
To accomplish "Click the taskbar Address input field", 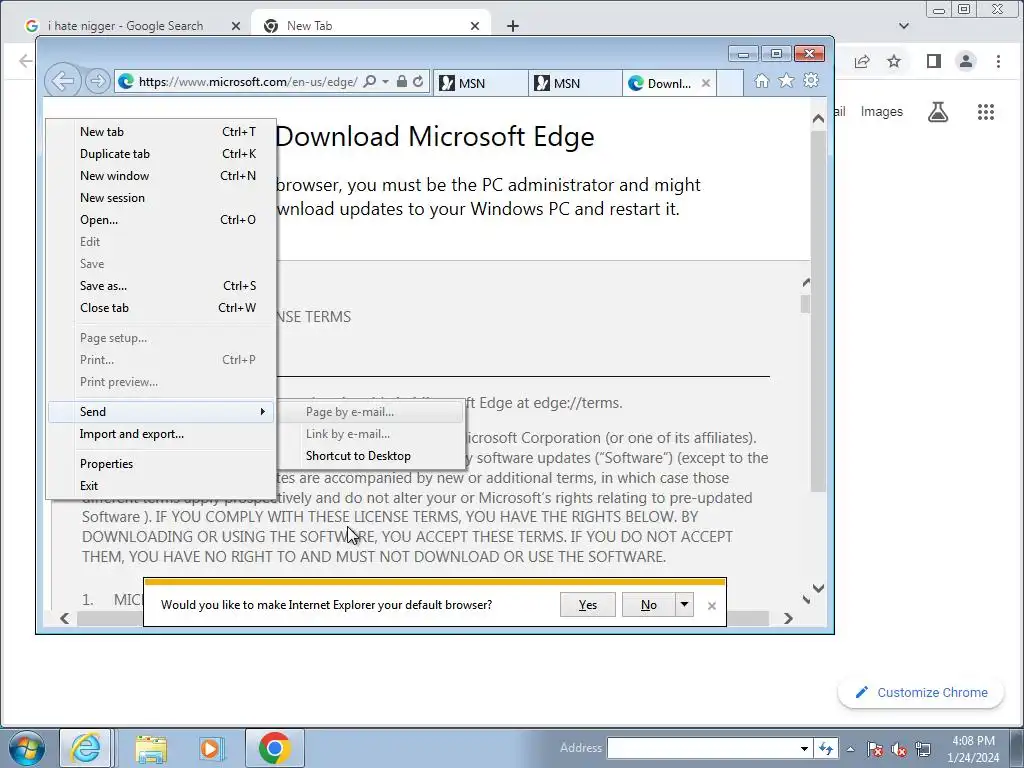I will pos(702,749).
